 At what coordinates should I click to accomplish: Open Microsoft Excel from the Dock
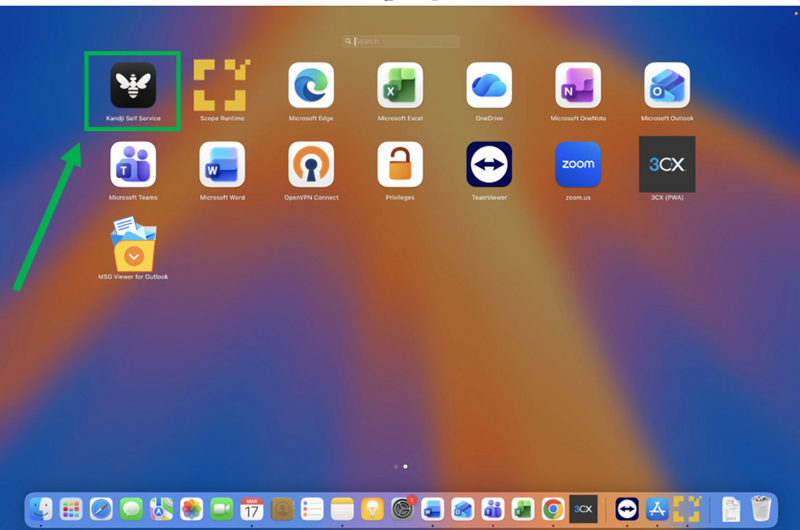click(x=523, y=509)
